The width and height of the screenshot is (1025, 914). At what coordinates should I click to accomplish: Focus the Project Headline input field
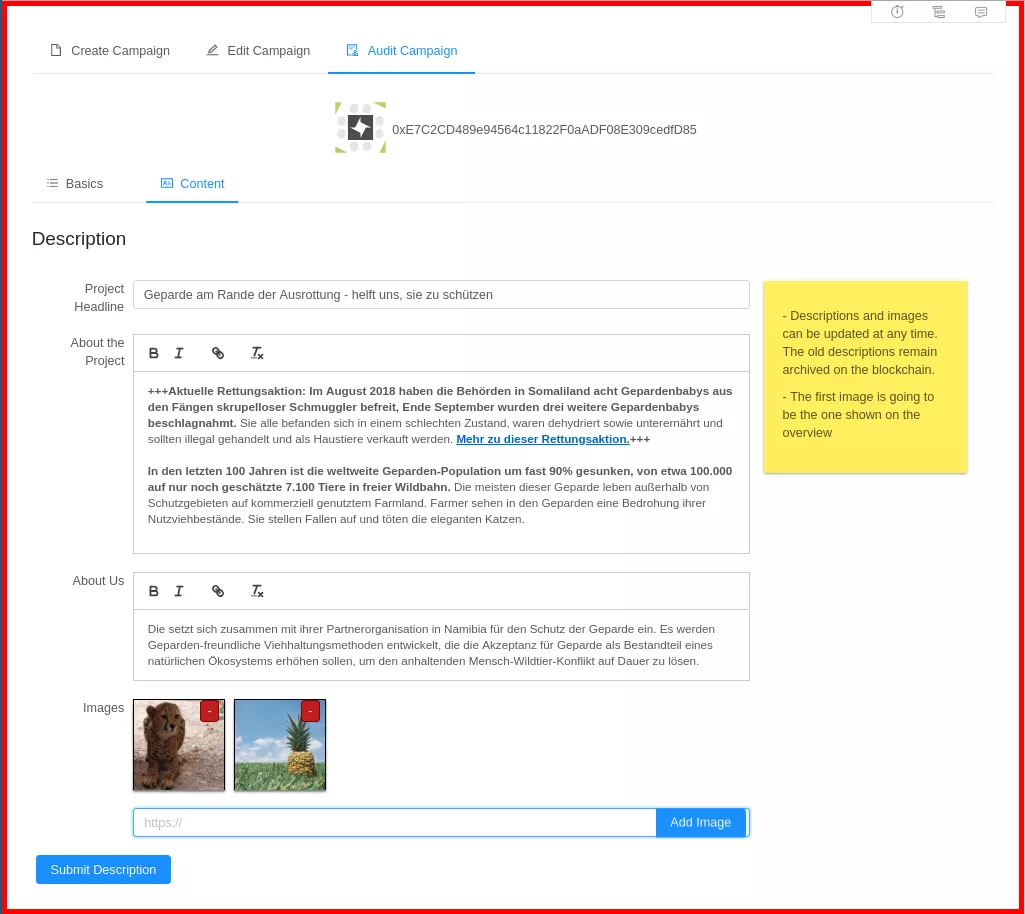441,295
